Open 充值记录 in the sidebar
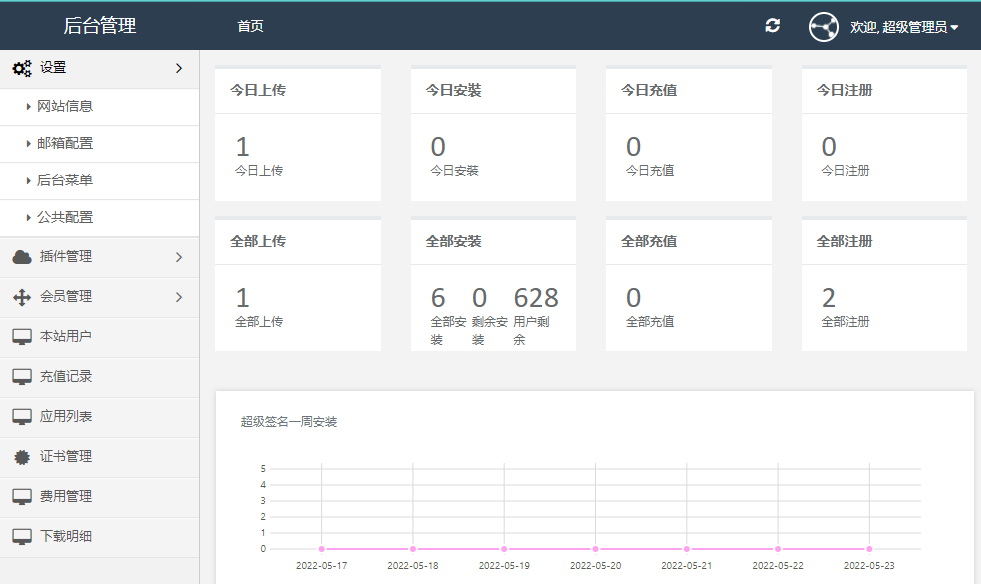981x584 pixels. point(66,377)
